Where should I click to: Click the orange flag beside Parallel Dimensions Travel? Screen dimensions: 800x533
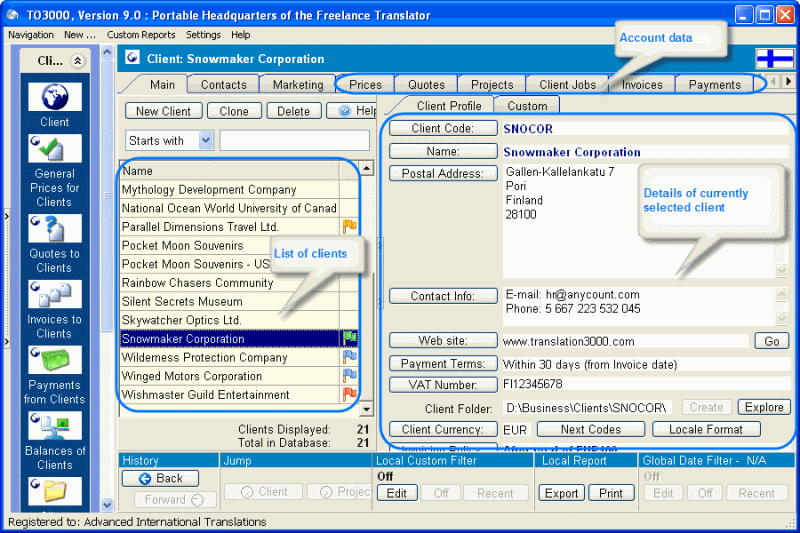(x=349, y=226)
